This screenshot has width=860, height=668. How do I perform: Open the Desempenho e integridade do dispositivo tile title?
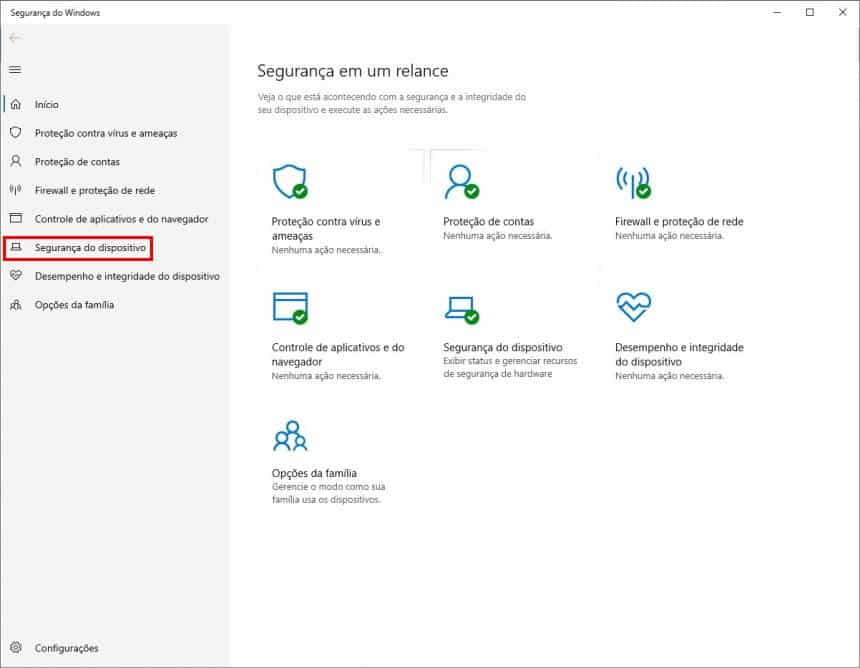679,354
